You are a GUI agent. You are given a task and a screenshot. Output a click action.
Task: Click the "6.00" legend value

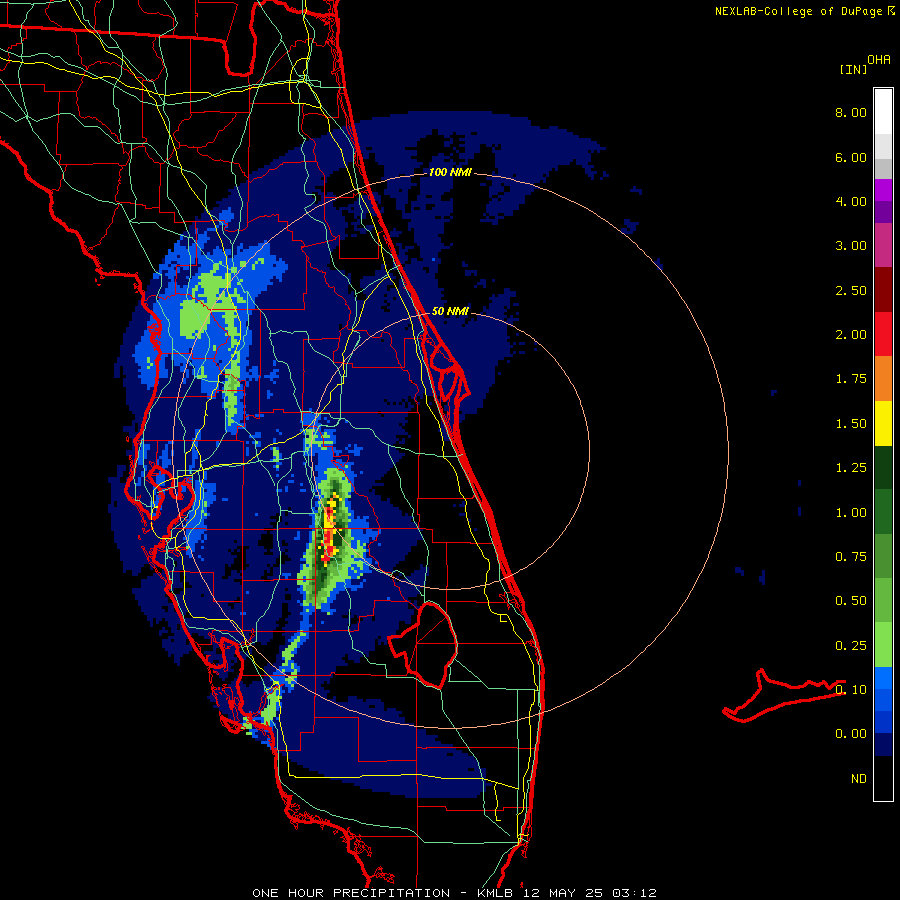851,157
